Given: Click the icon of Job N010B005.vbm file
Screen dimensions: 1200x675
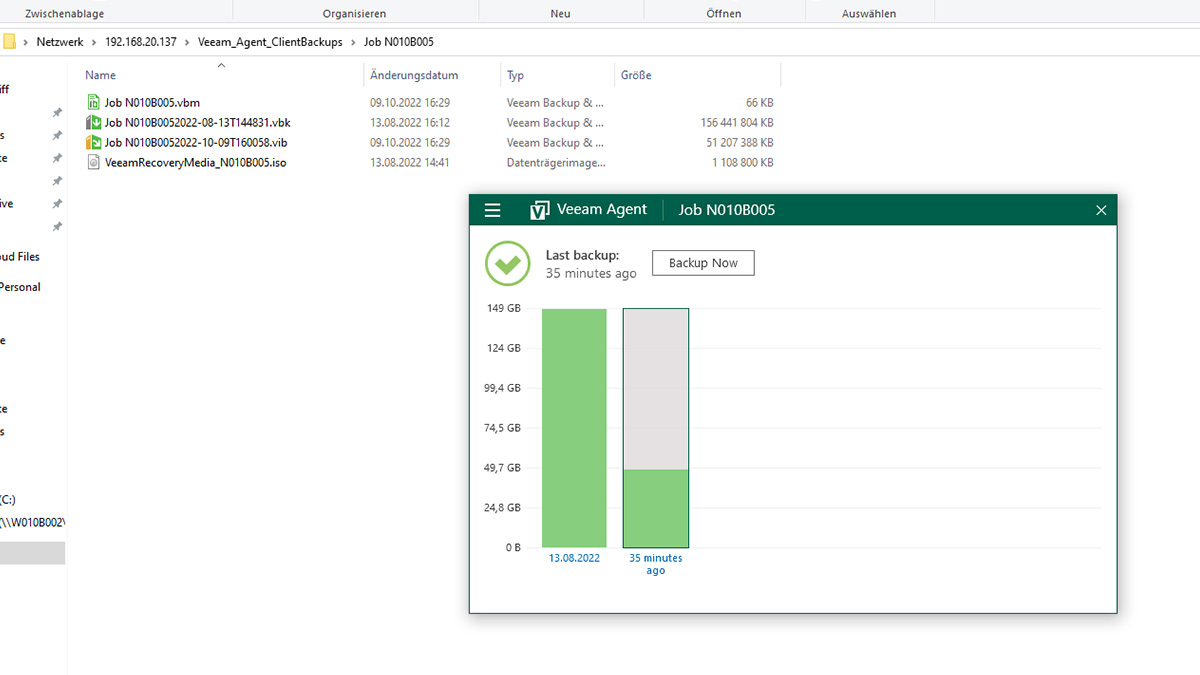Looking at the screenshot, I should [x=93, y=102].
